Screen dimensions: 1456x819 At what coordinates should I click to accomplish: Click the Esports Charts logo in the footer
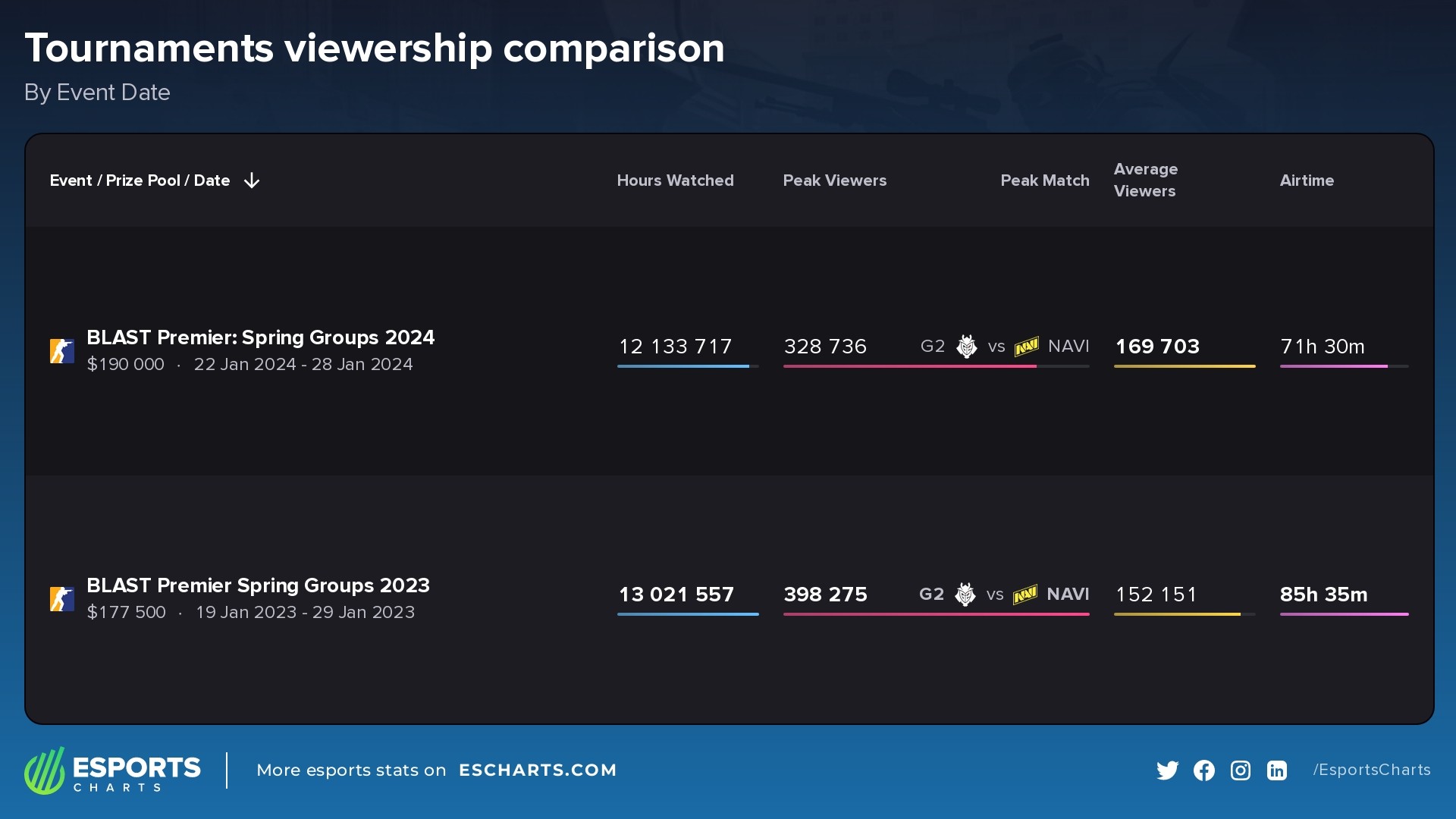click(112, 770)
